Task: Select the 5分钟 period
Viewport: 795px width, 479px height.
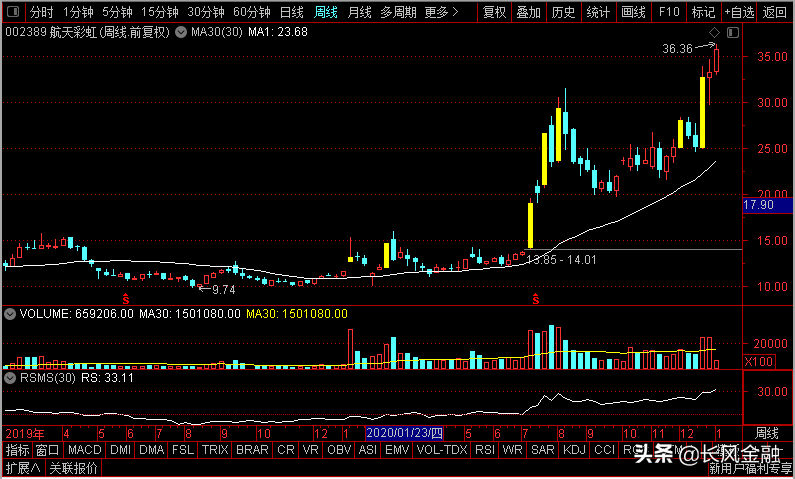Action: click(117, 12)
